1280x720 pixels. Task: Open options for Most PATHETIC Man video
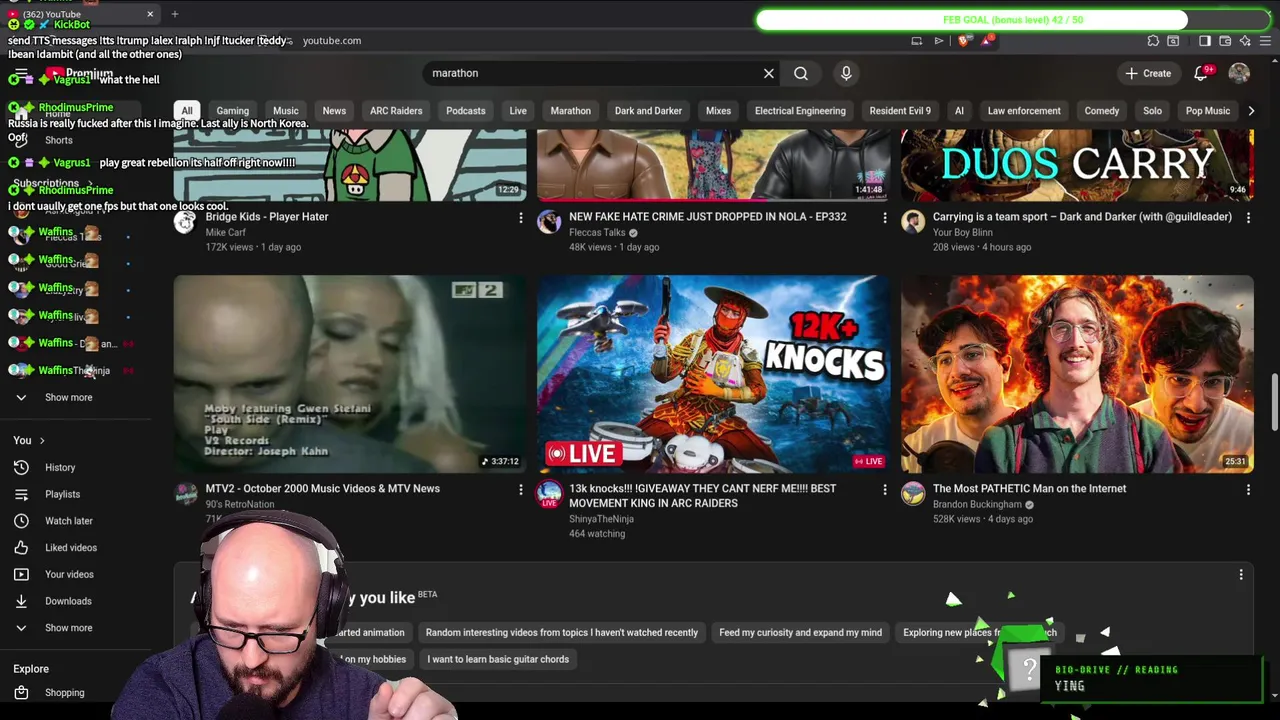[x=1248, y=489]
